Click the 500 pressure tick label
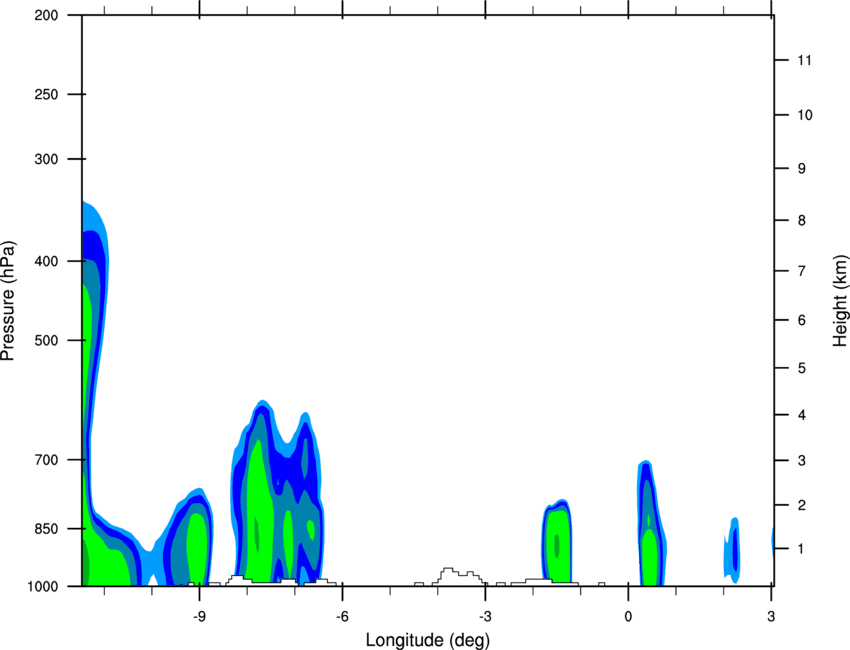Image resolution: width=850 pixels, height=650 pixels. (x=46, y=340)
